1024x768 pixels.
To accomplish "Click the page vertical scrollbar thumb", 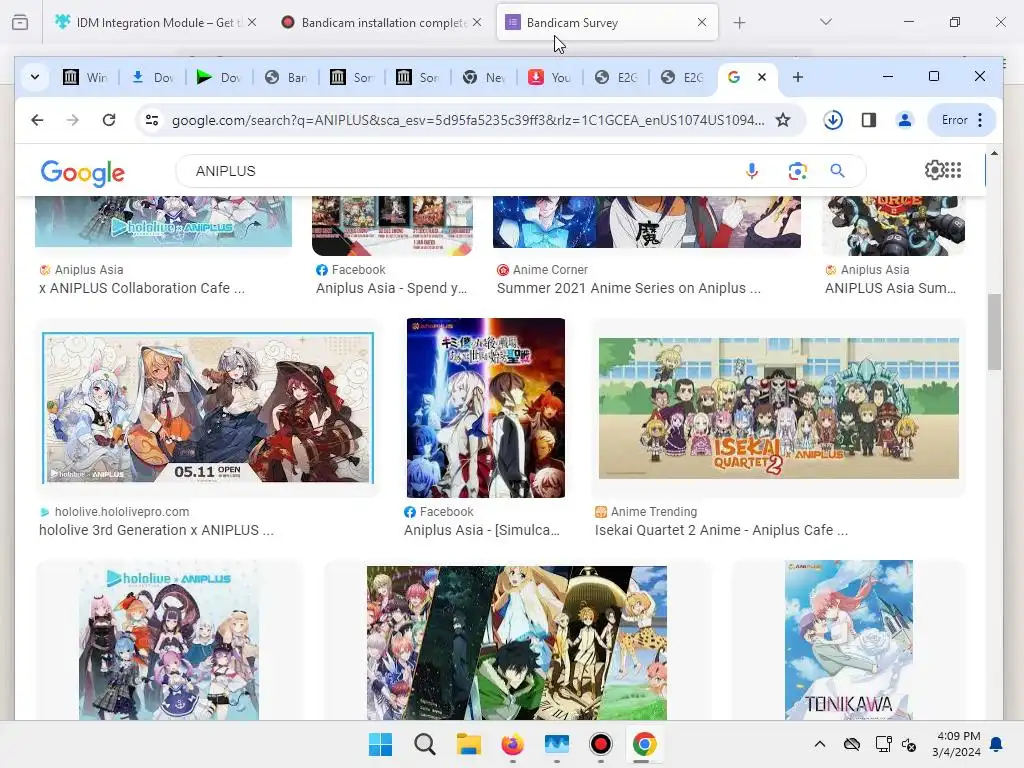I will click(x=994, y=332).
